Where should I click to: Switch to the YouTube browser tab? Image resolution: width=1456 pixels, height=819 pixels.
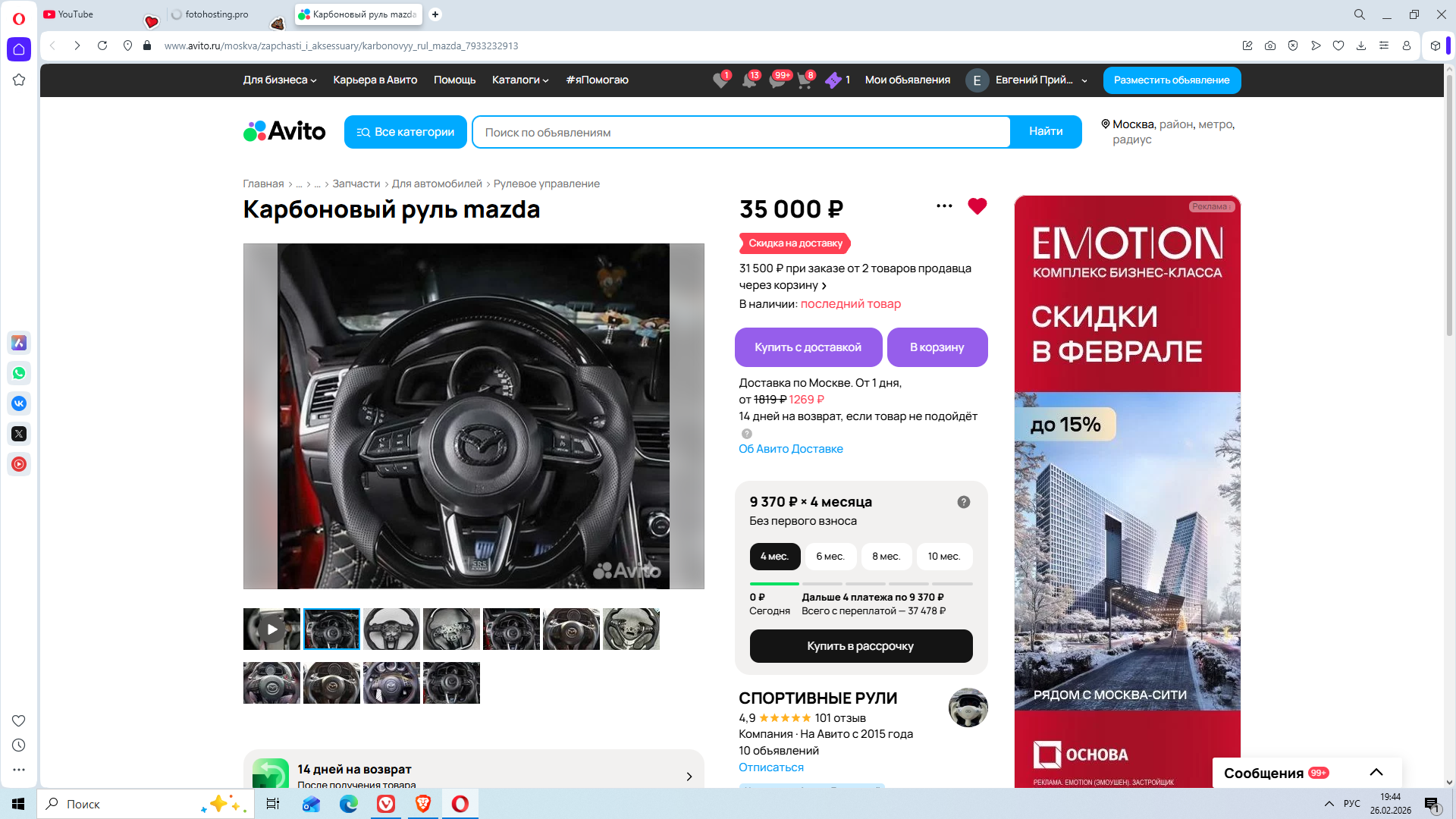(x=76, y=14)
